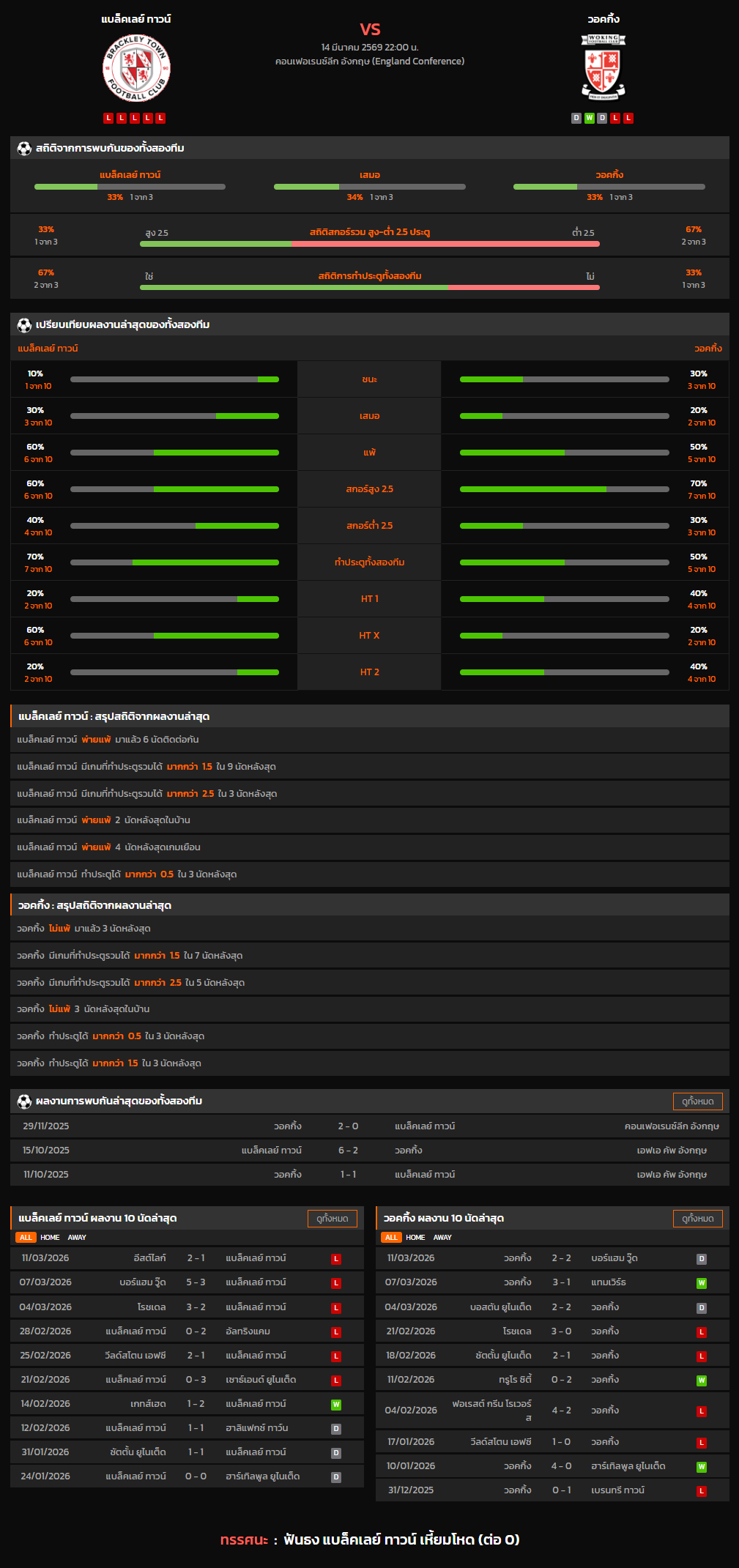This screenshot has height=1568, width=739.
Task: Click soccer ball icon beside recent form comparison header
Action: [24, 324]
